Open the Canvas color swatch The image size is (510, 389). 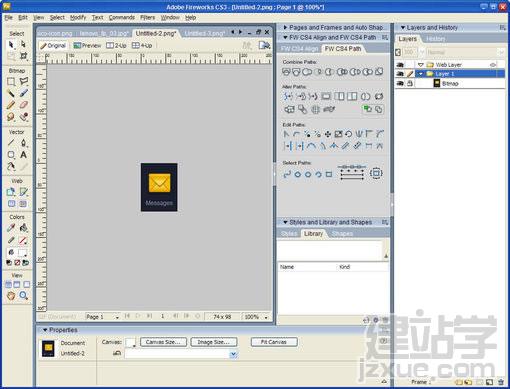point(130,342)
